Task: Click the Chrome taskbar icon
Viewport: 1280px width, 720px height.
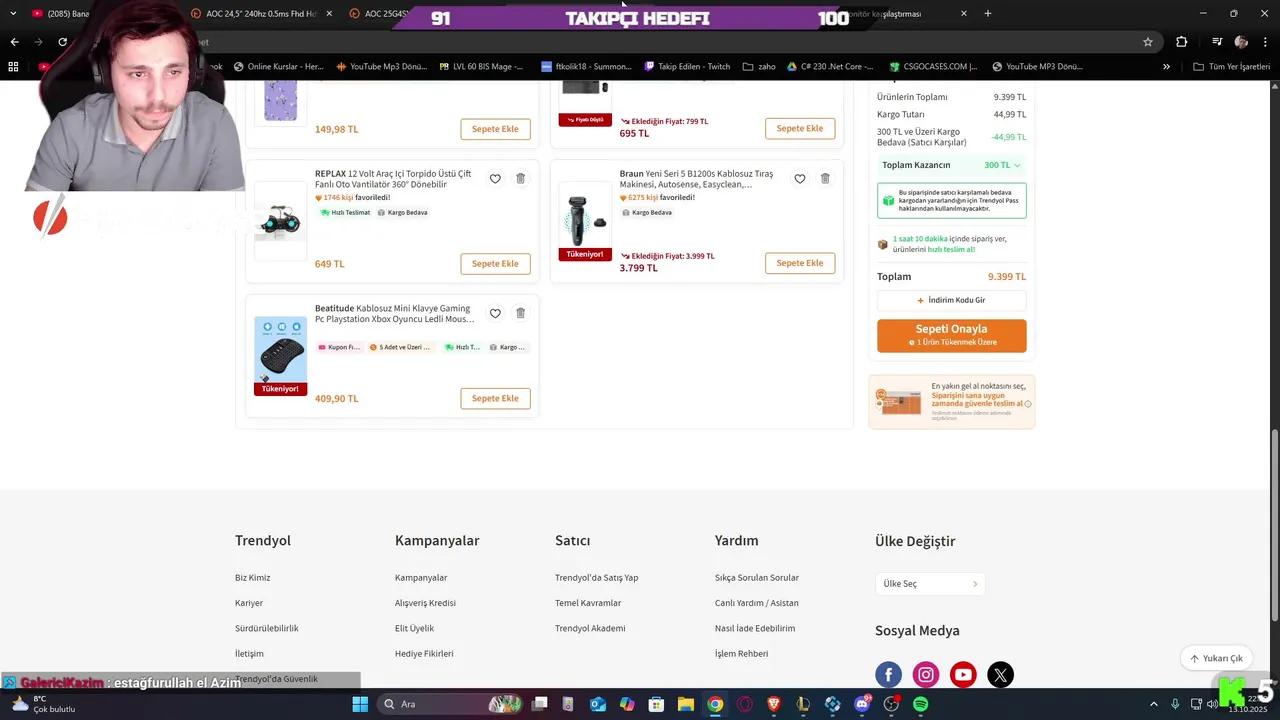Action: click(715, 704)
